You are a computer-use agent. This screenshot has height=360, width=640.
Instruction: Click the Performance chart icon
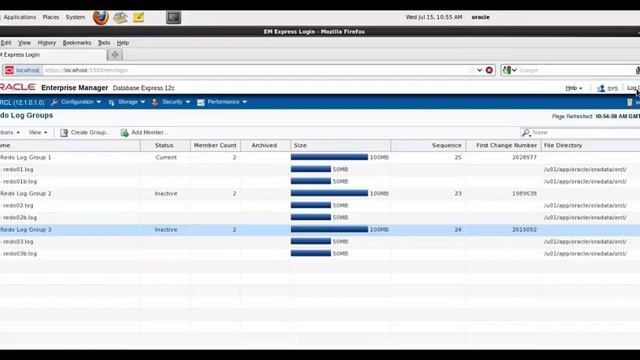click(200, 102)
